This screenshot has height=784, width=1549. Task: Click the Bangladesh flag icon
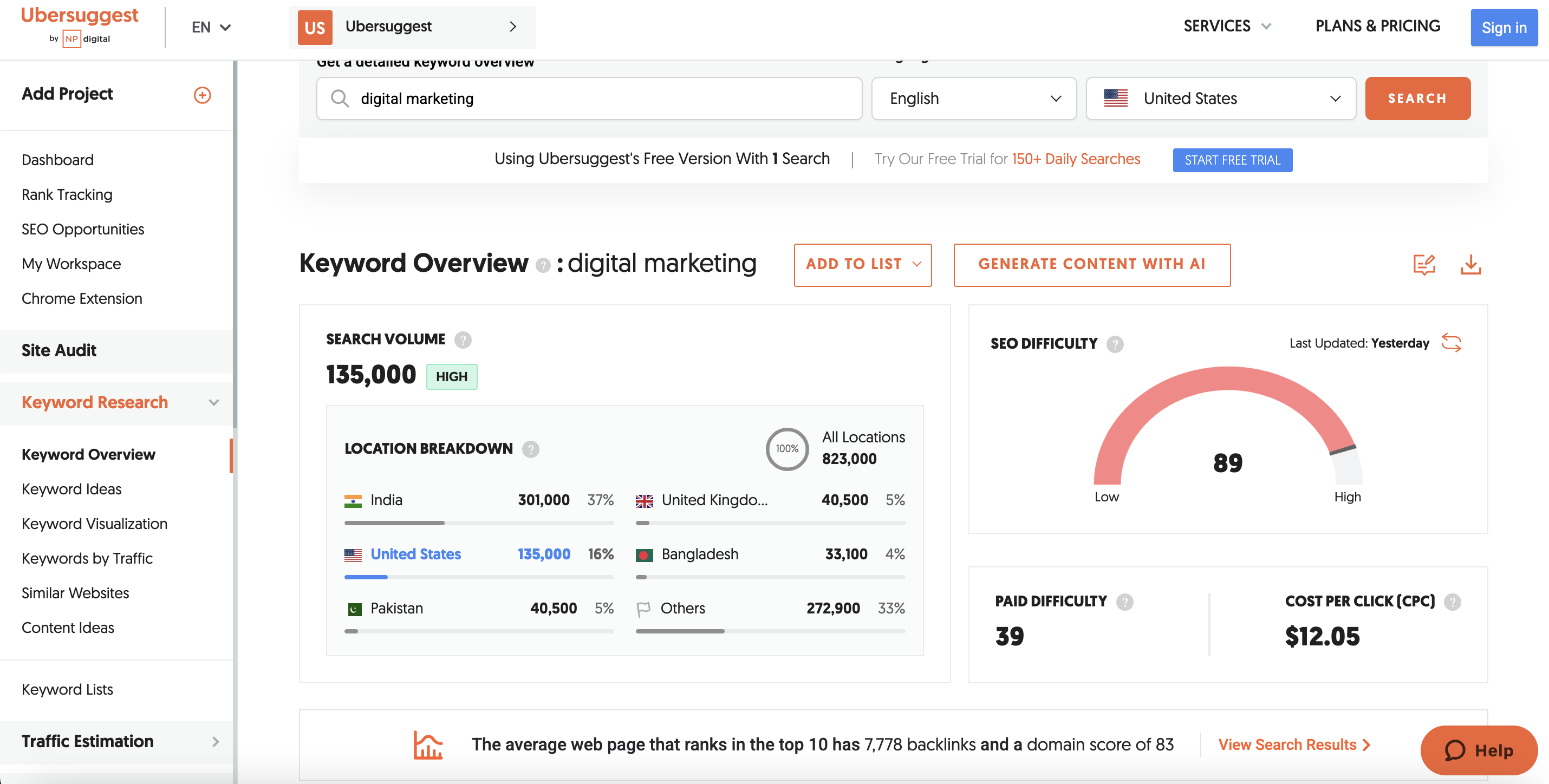[x=644, y=554]
